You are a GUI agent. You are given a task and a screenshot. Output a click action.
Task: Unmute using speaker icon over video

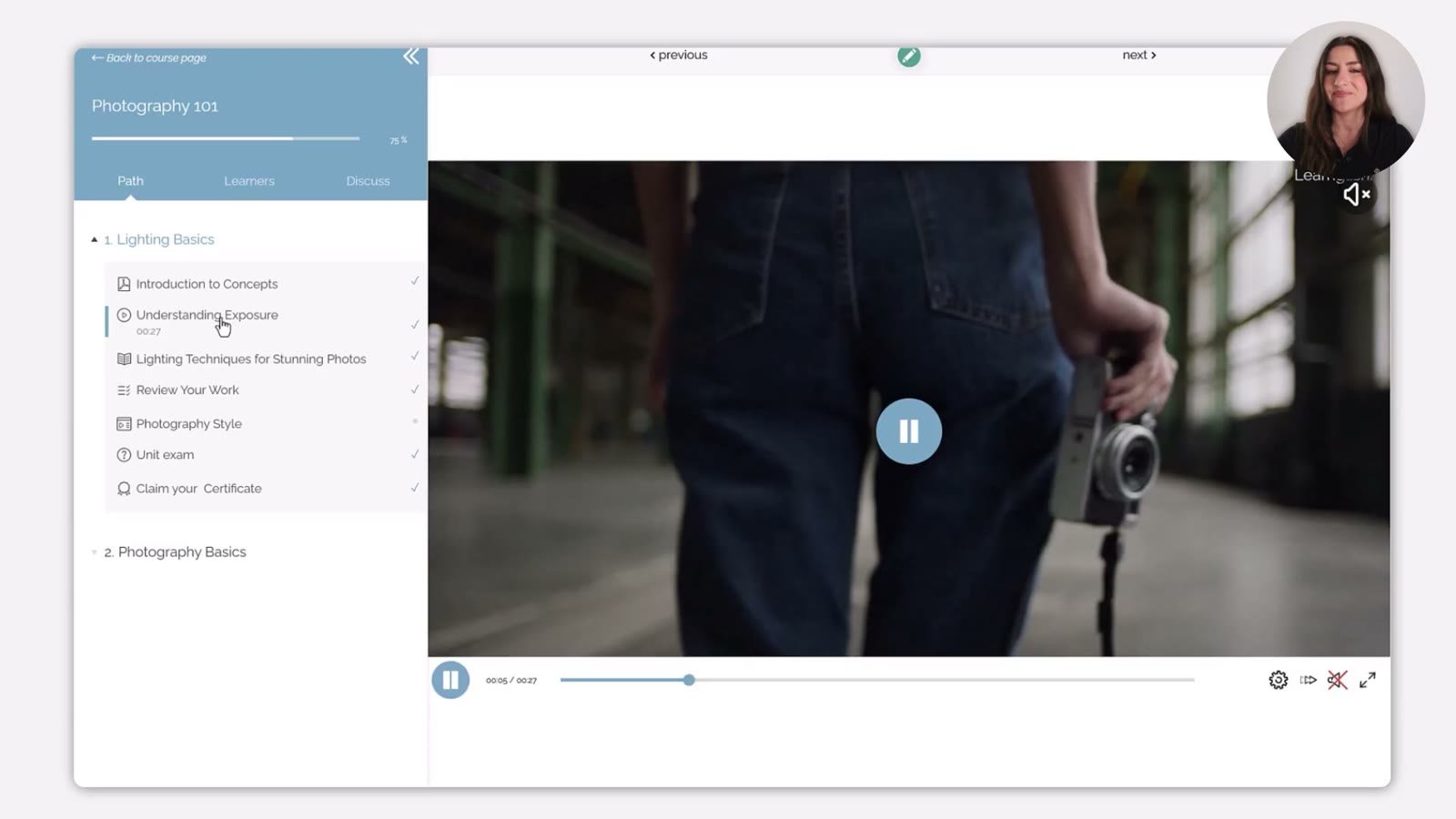(x=1356, y=195)
